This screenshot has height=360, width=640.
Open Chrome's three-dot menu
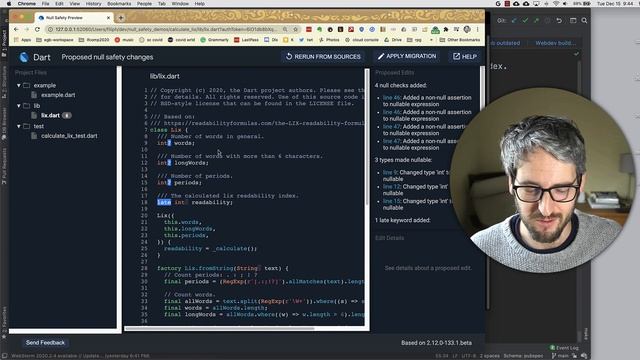[477, 29]
